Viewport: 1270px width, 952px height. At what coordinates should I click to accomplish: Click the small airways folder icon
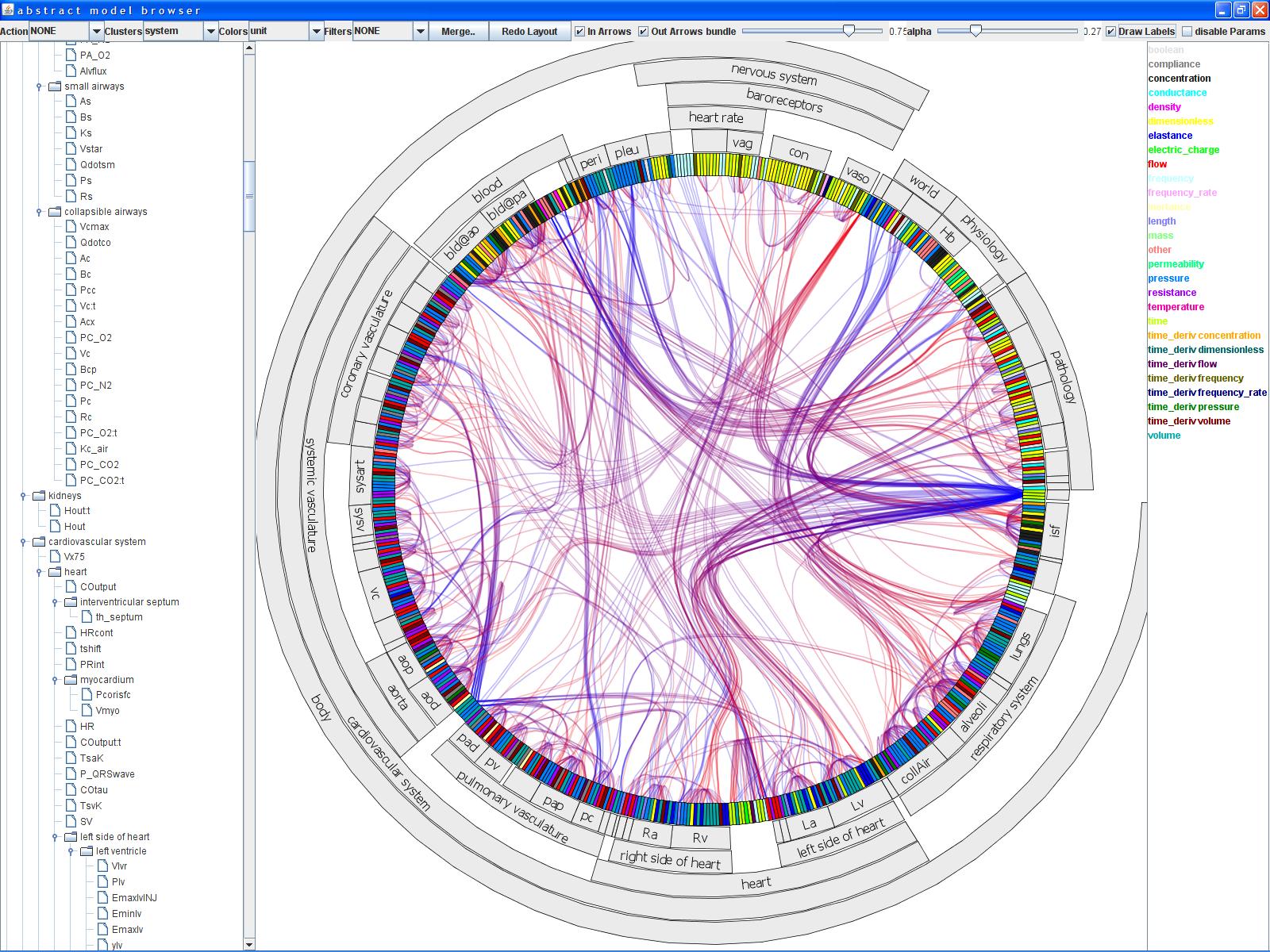point(55,86)
